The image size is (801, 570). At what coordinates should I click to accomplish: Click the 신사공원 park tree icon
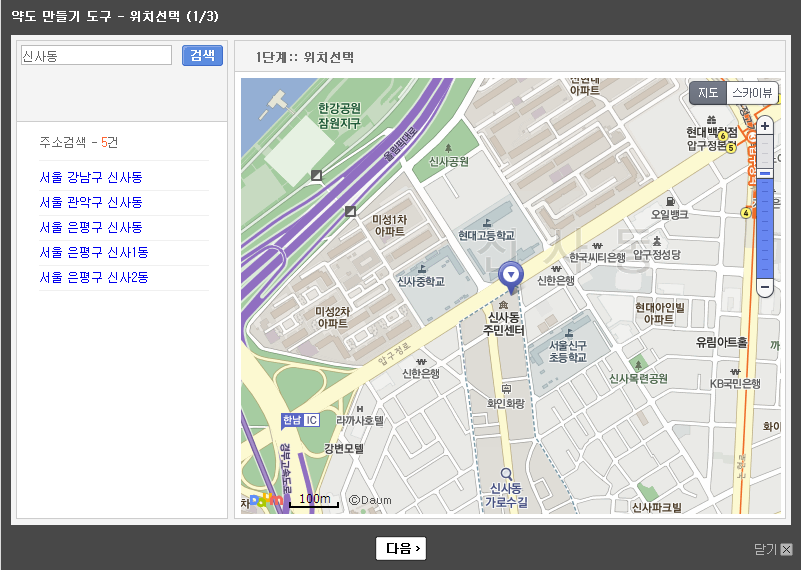tap(448, 146)
